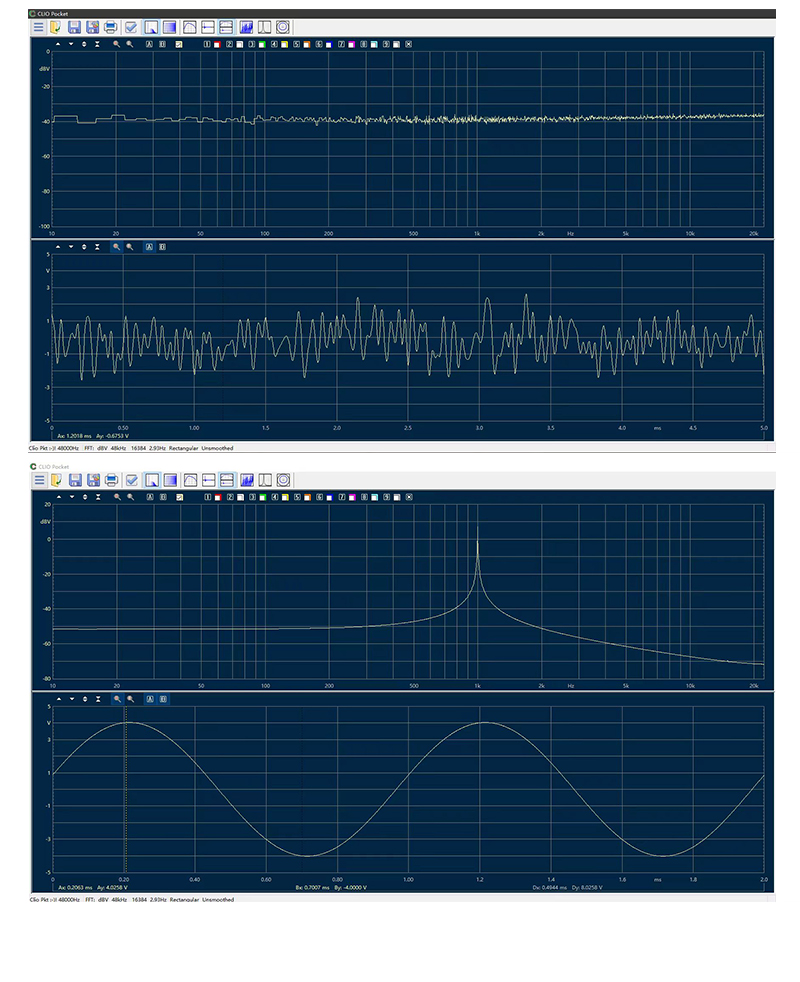Shift the noise waveform up with the up arrow
This screenshot has width=800, height=982.
click(58, 247)
